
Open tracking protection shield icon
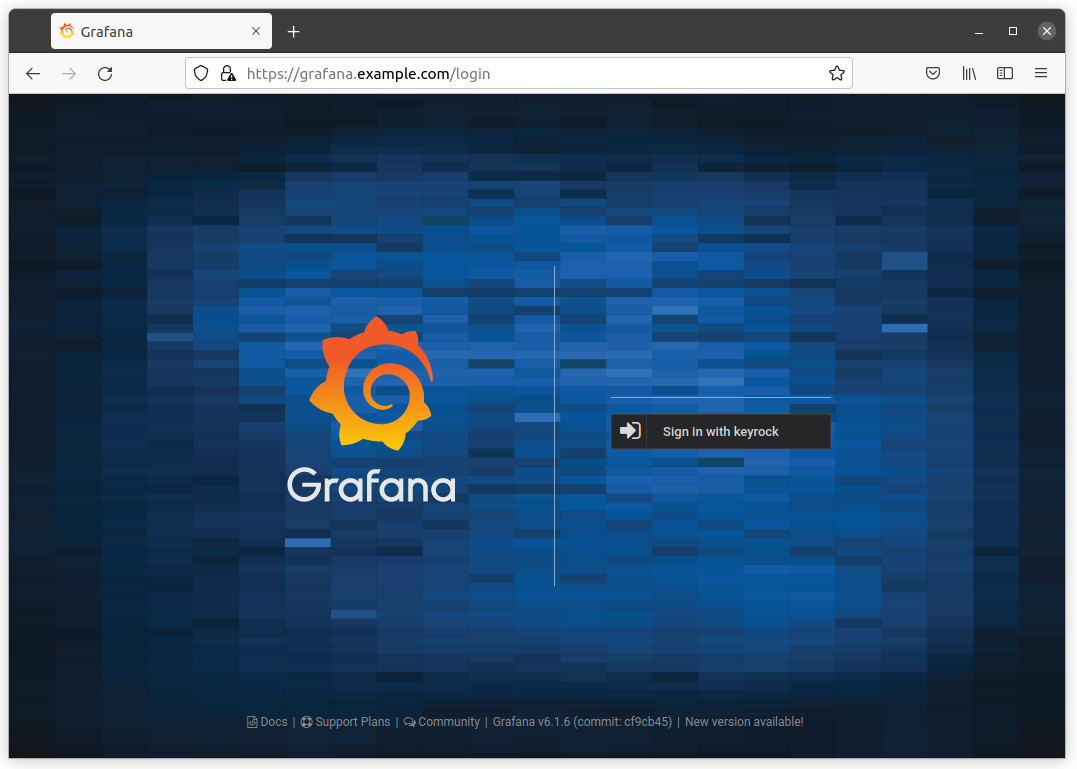coord(201,73)
